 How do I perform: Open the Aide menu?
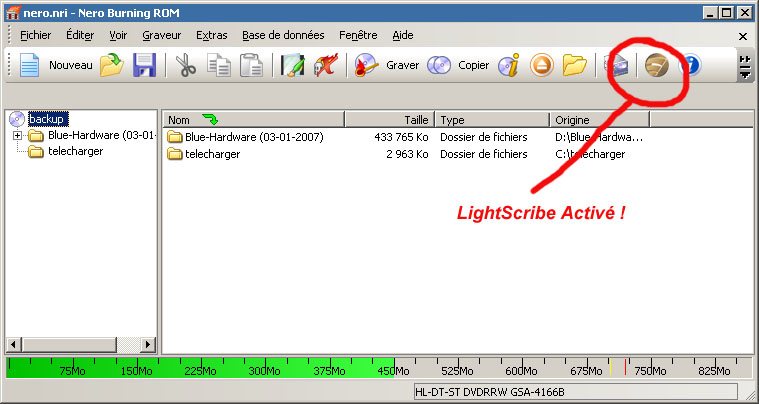(403, 35)
